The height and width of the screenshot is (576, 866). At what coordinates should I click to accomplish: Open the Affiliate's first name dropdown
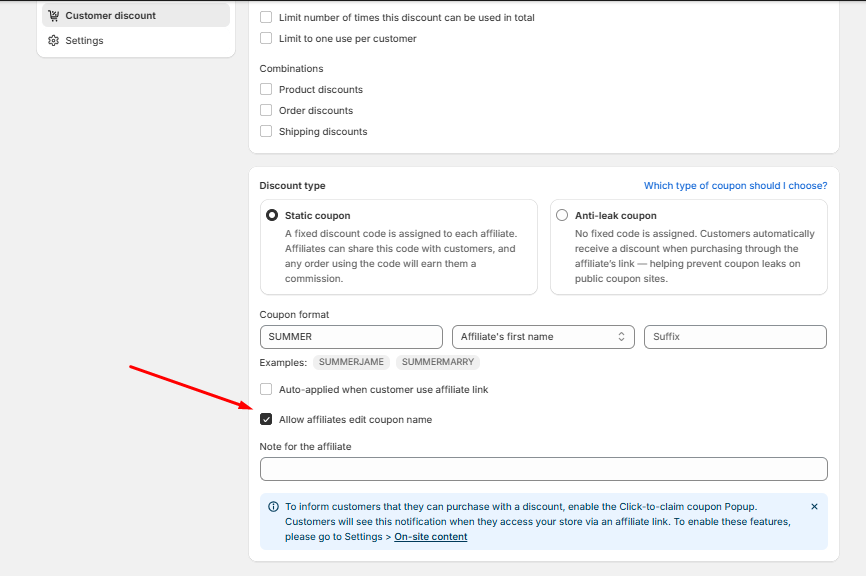point(543,337)
